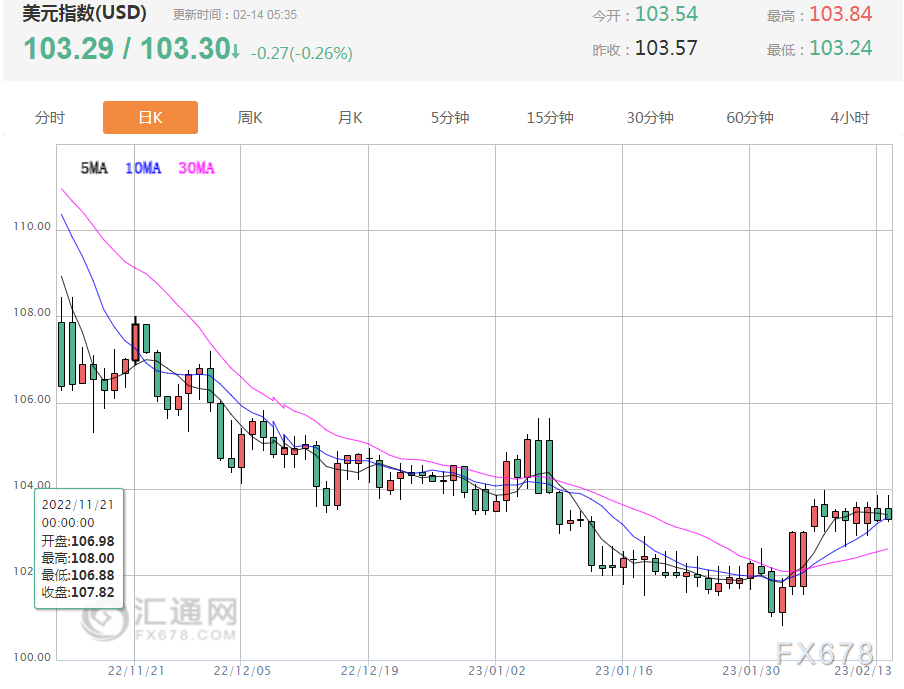Switch to the 4小时 chart tab

click(x=848, y=117)
